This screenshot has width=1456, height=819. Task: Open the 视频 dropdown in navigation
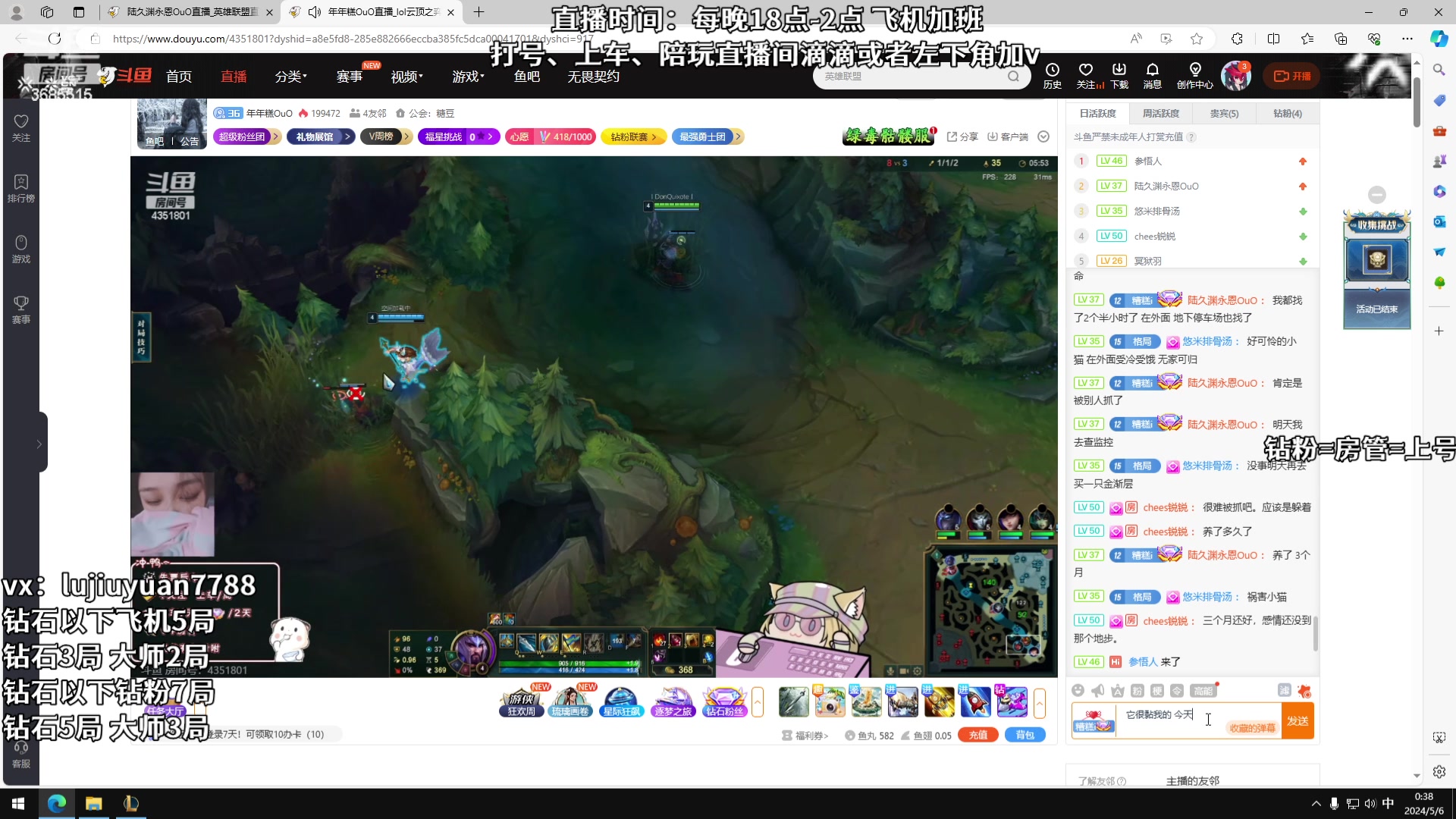click(x=406, y=77)
